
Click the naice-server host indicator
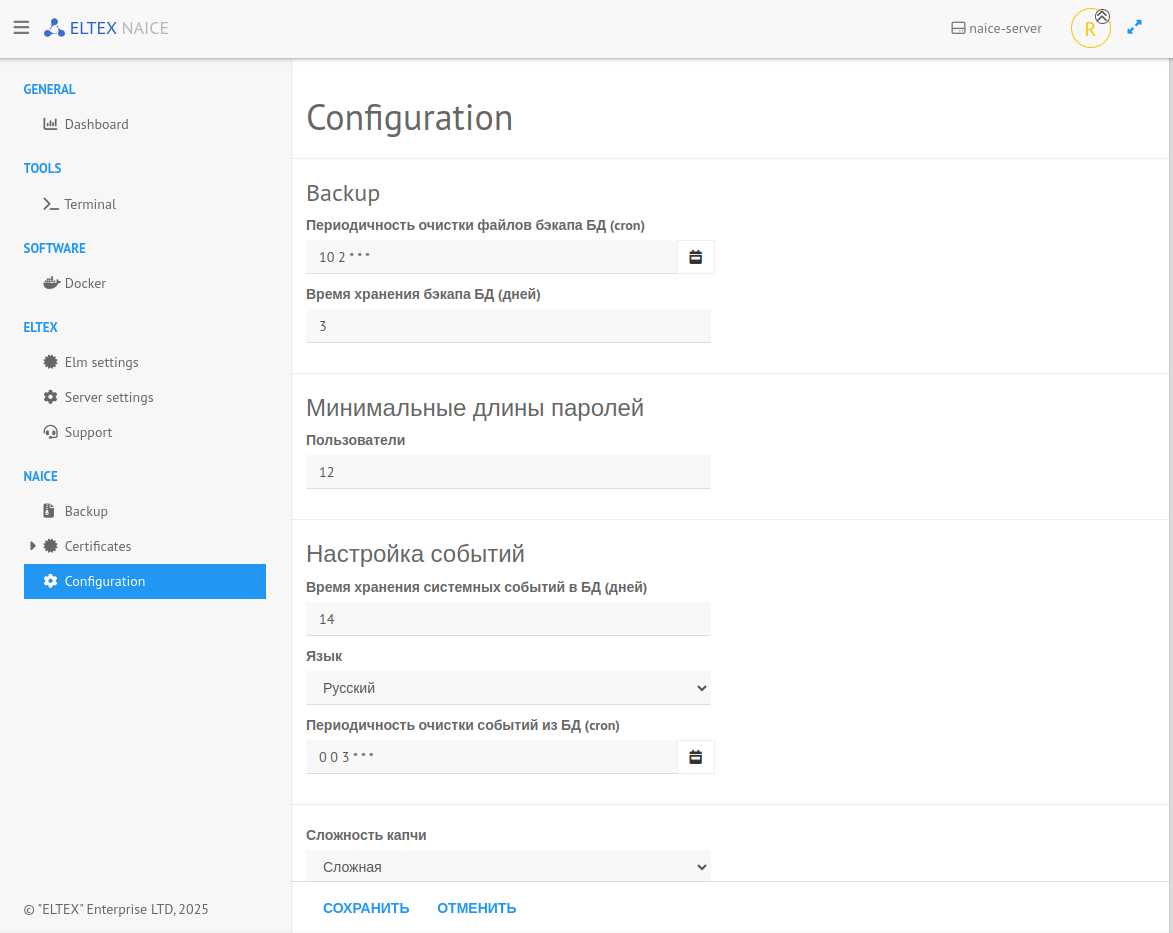tap(996, 29)
